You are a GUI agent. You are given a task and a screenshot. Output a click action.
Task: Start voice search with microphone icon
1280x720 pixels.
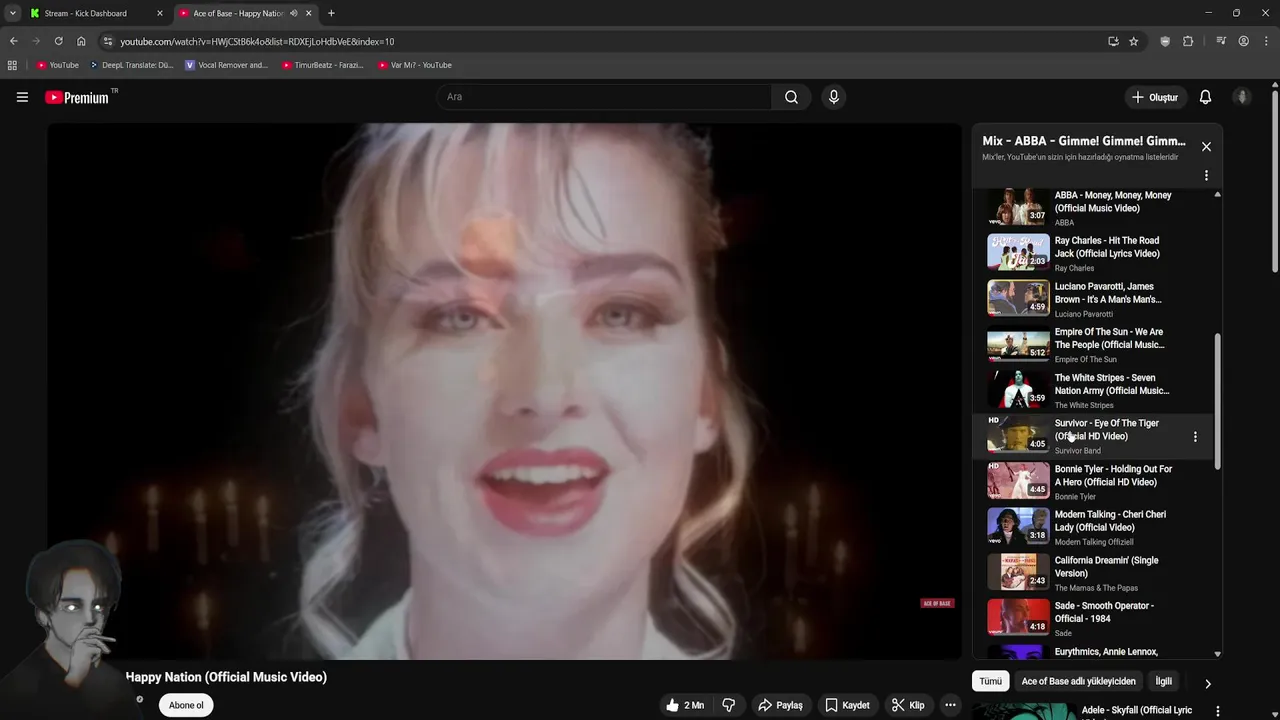833,97
